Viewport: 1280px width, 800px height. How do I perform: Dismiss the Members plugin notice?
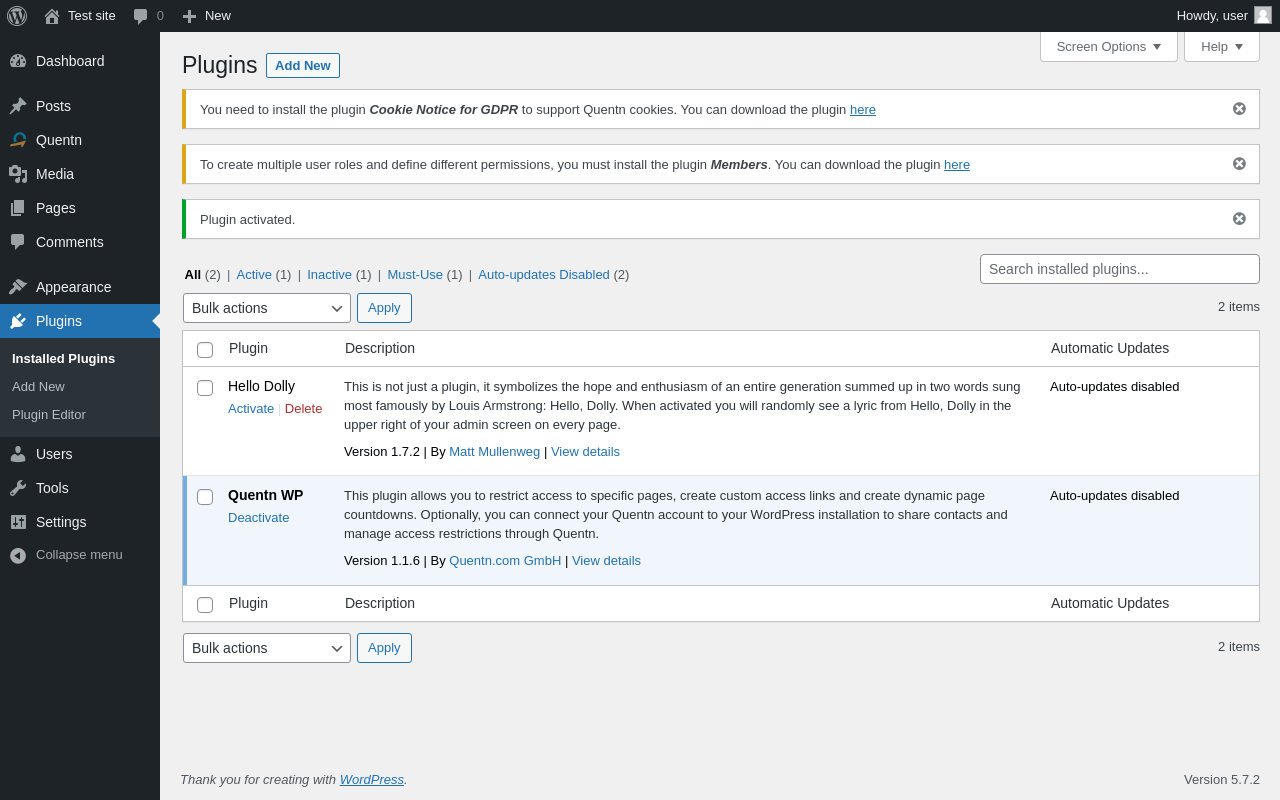tap(1239, 164)
